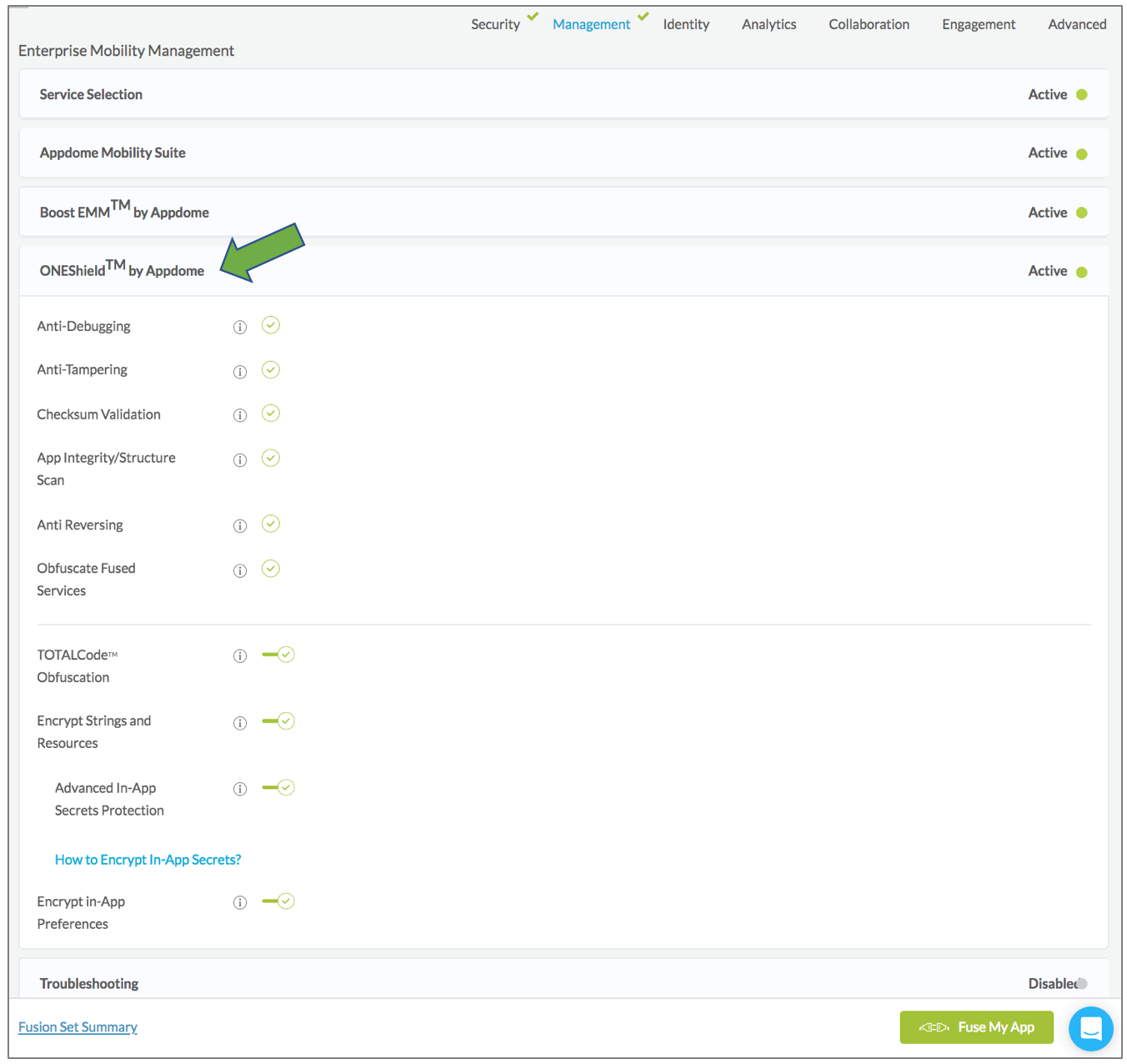Open How to Encrypt In-App Secrets link
Image resolution: width=1127 pixels, height=1064 pixels.
pyautogui.click(x=148, y=860)
